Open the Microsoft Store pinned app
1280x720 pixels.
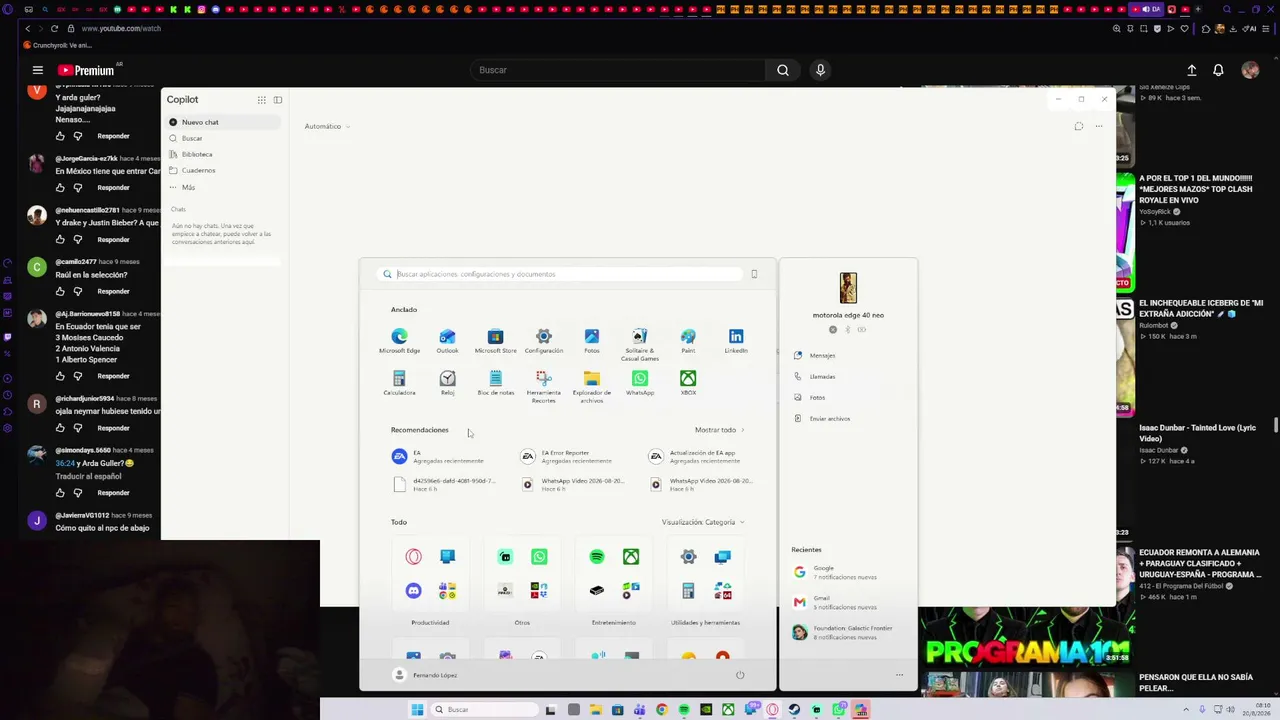pyautogui.click(x=495, y=341)
